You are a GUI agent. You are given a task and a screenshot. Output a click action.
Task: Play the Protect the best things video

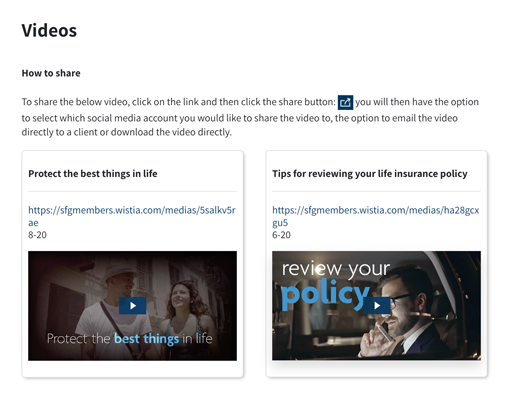coord(132,306)
